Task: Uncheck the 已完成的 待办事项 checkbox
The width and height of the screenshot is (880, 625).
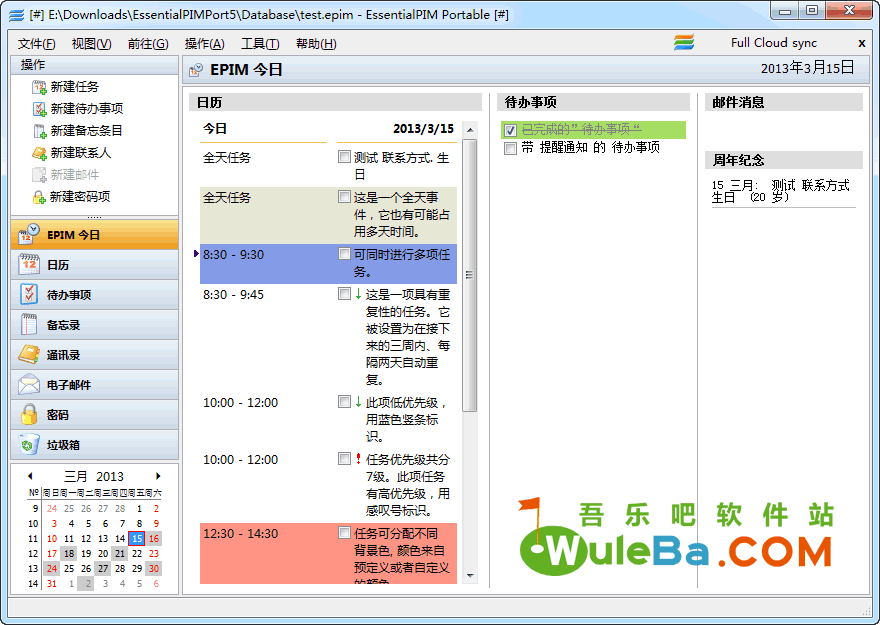Action: pos(510,130)
